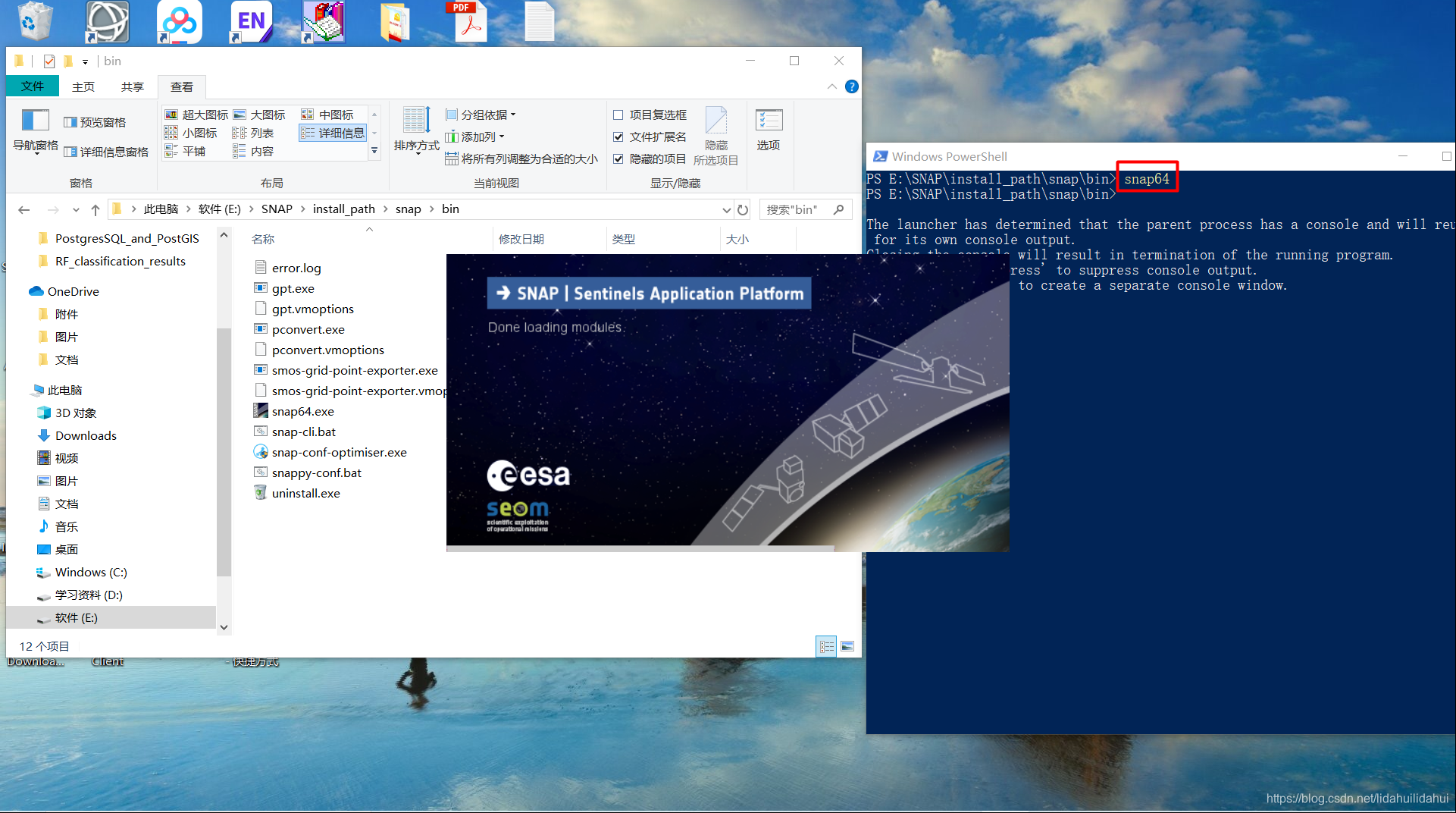Select tiles (平铺) layout
Image resolution: width=1456 pixels, height=813 pixels.
click(x=185, y=151)
